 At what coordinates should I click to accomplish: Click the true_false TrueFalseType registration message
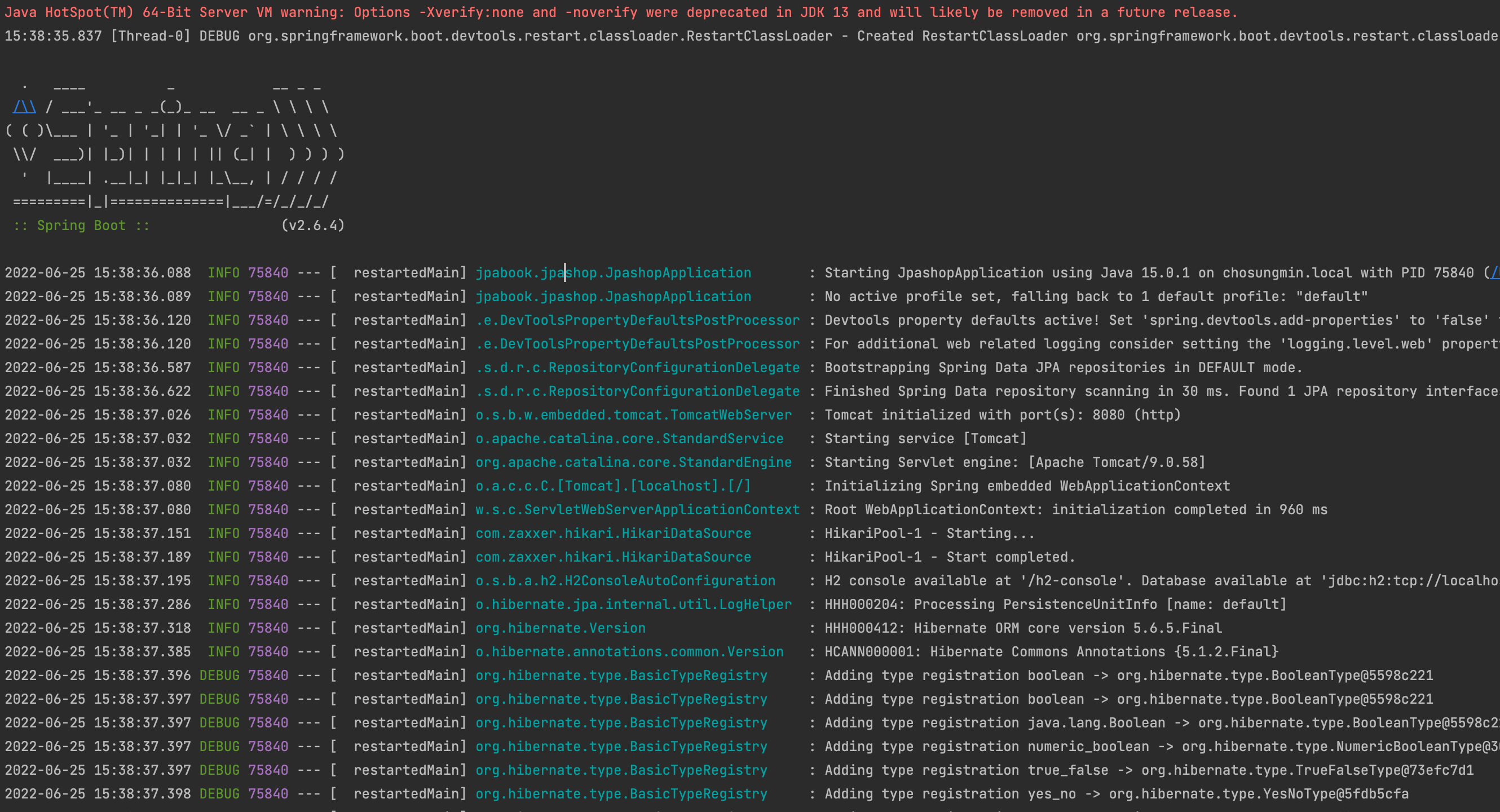[1148, 770]
